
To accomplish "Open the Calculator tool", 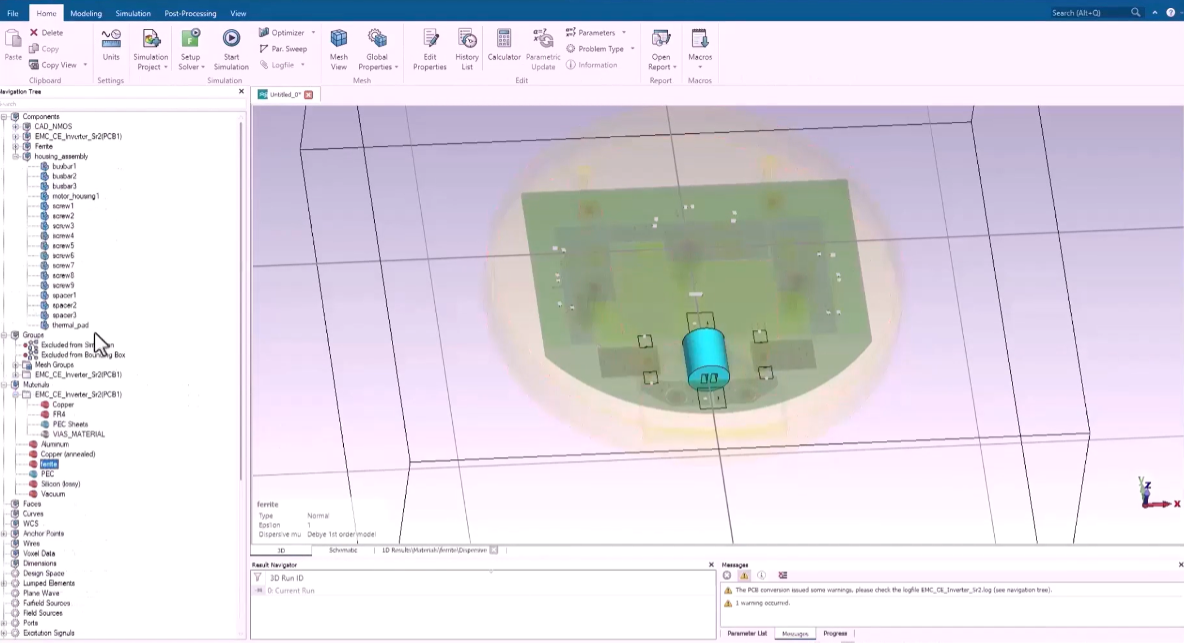I will (504, 40).
